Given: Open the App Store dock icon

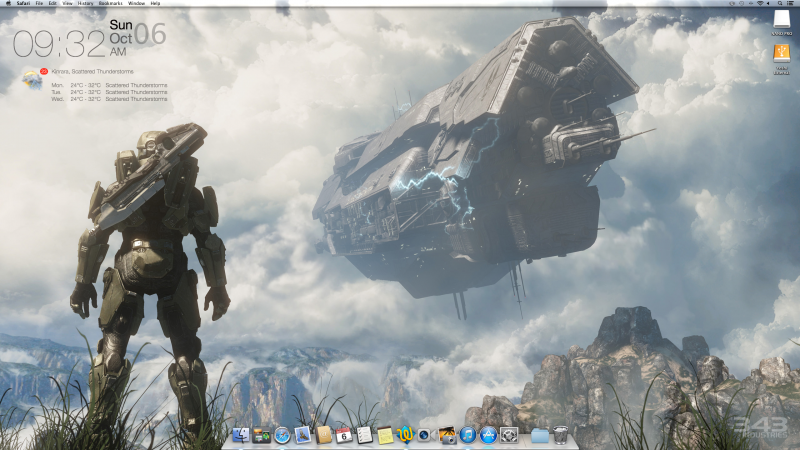Looking at the screenshot, I should (488, 435).
